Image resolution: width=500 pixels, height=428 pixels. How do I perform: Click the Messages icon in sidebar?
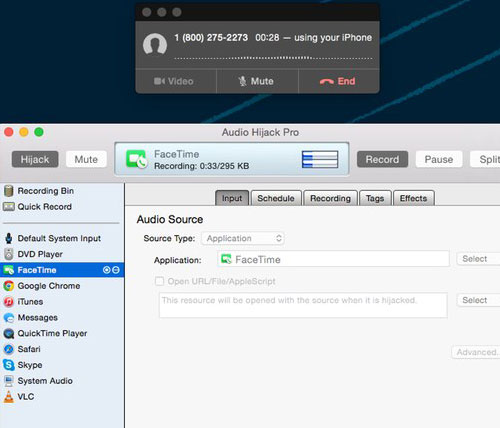click(x=9, y=317)
